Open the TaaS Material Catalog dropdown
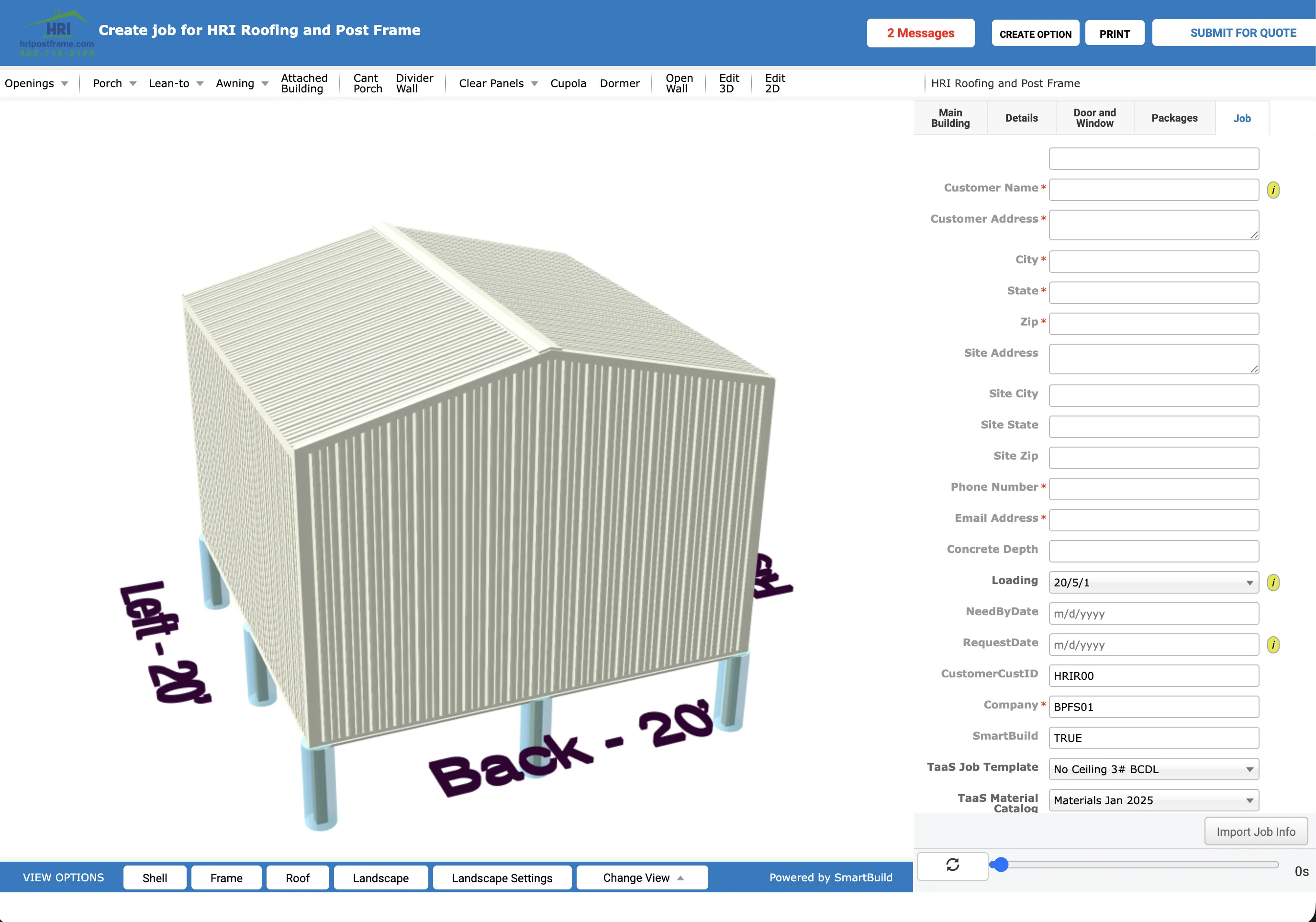The width and height of the screenshot is (1316, 922). 1153,800
